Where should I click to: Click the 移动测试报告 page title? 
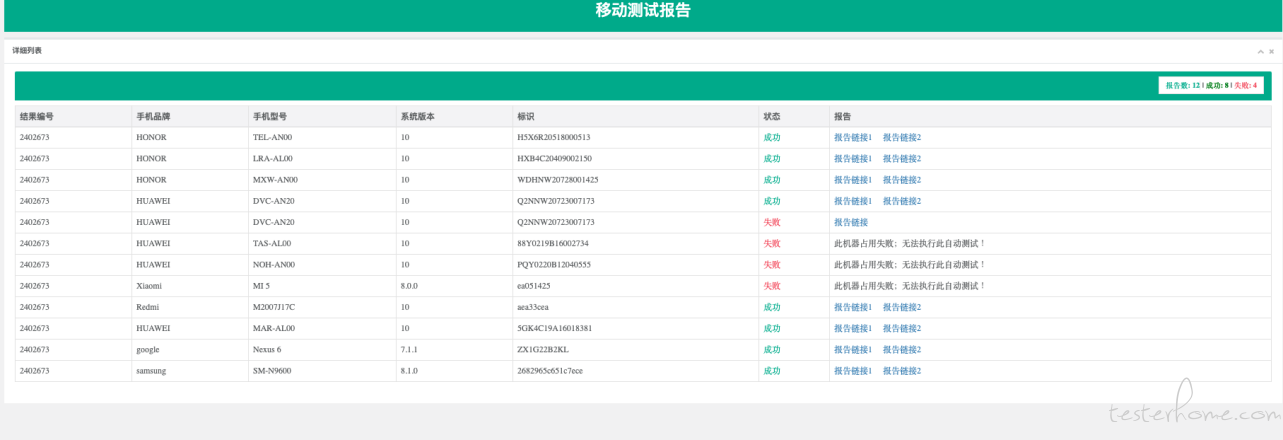[643, 11]
